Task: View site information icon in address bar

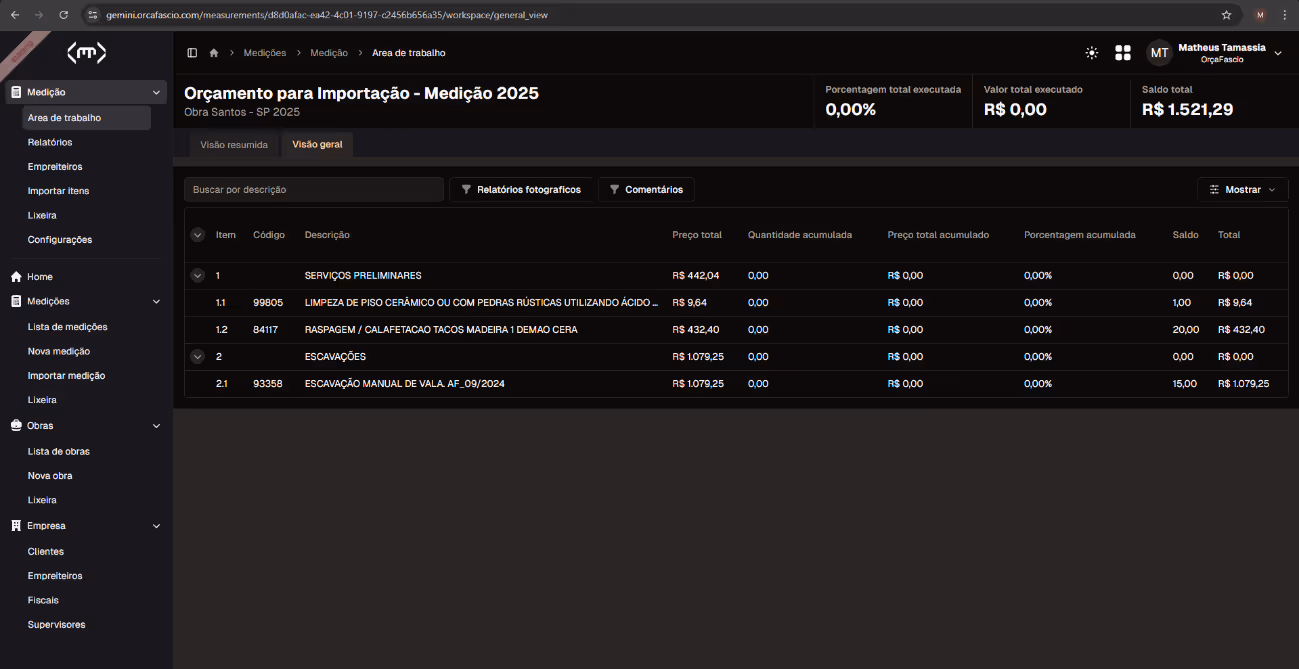Action: (x=93, y=15)
